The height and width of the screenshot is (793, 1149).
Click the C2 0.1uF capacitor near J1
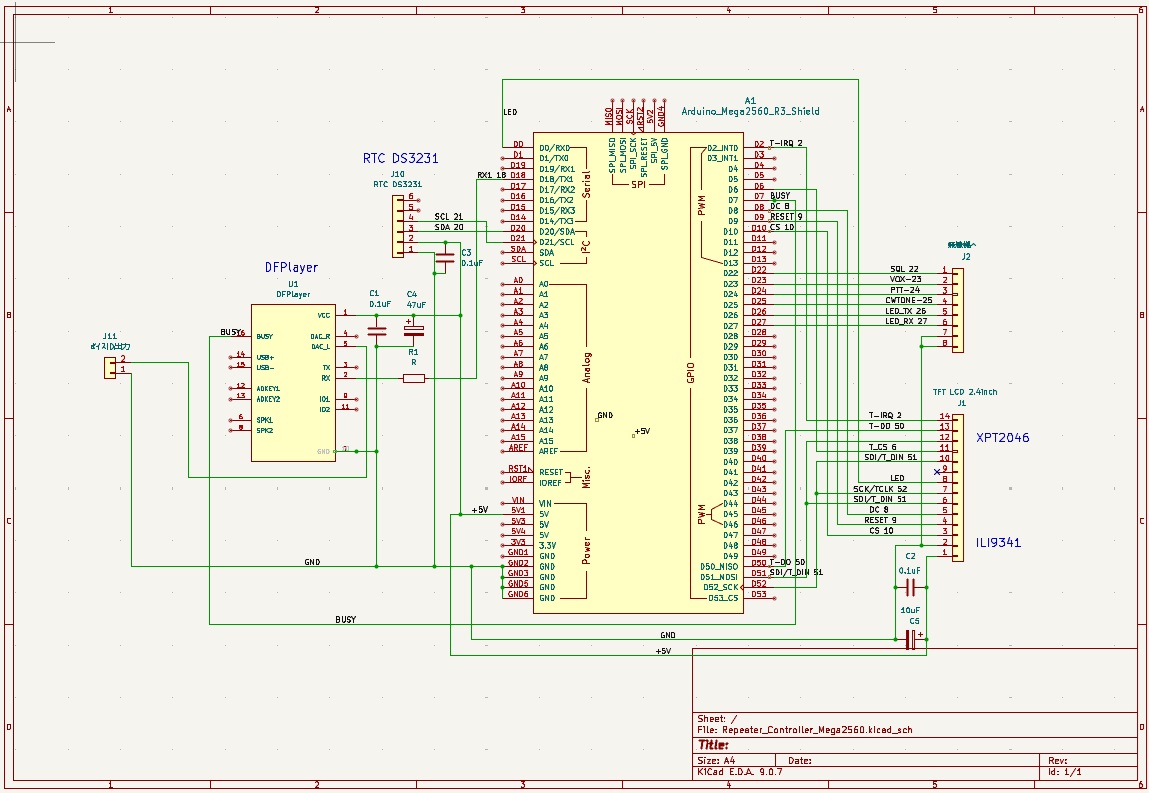909,590
